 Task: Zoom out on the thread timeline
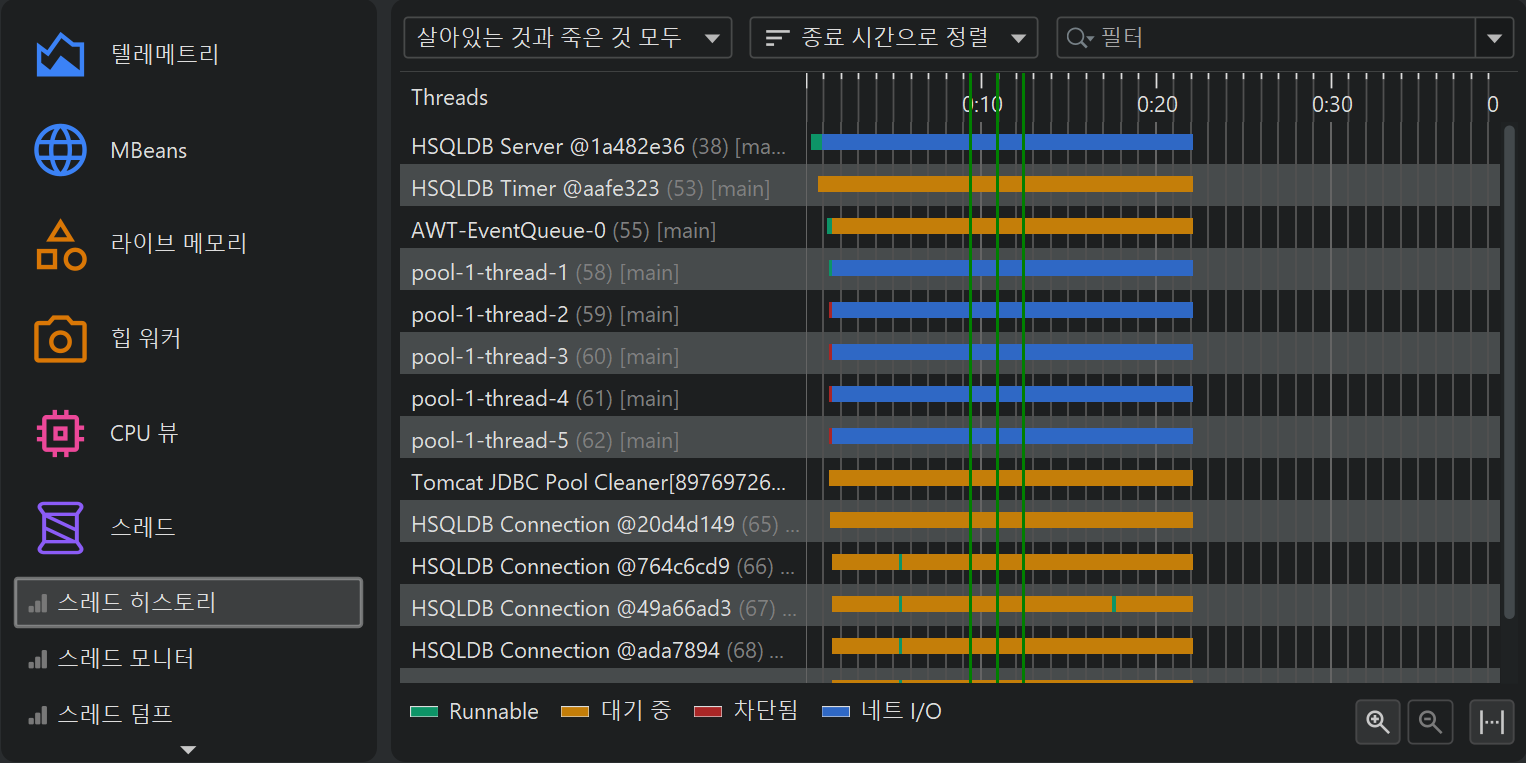1430,721
